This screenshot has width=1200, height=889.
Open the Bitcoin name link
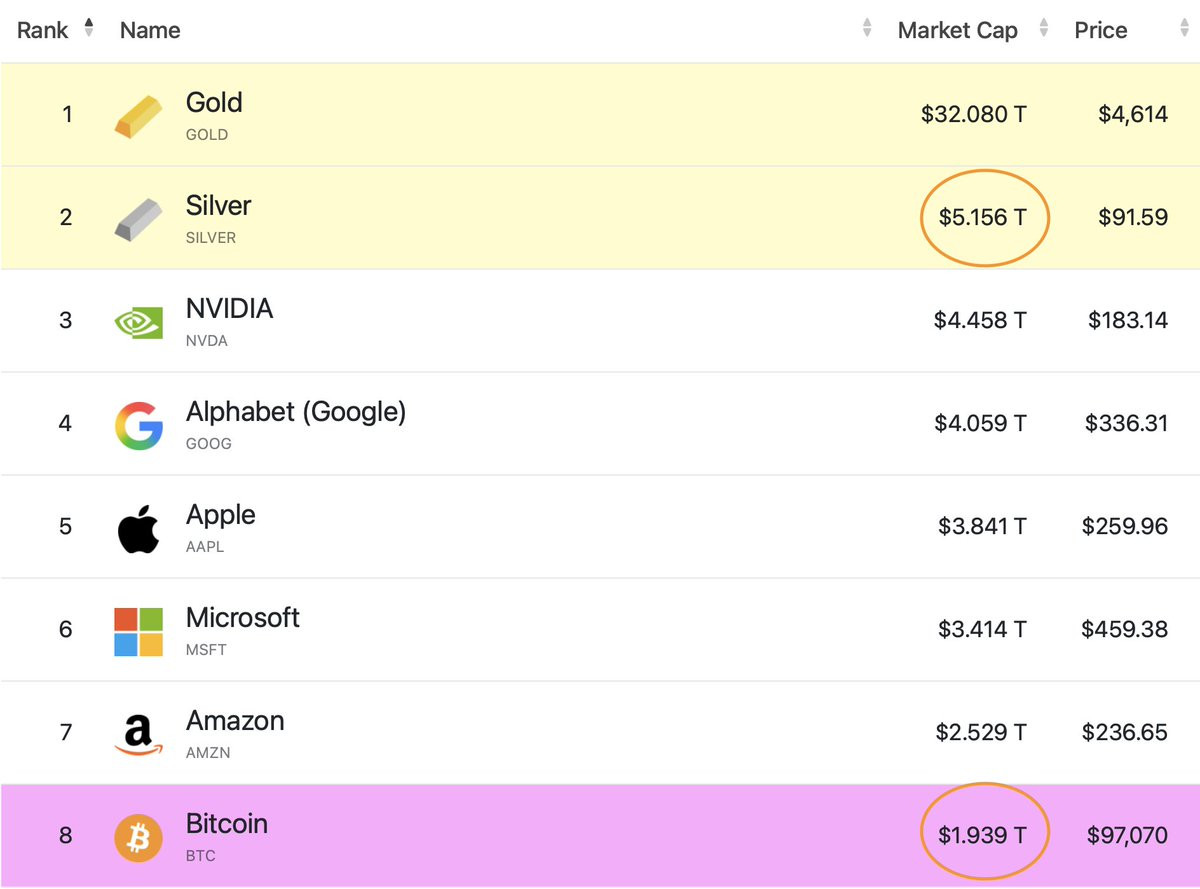pos(227,824)
